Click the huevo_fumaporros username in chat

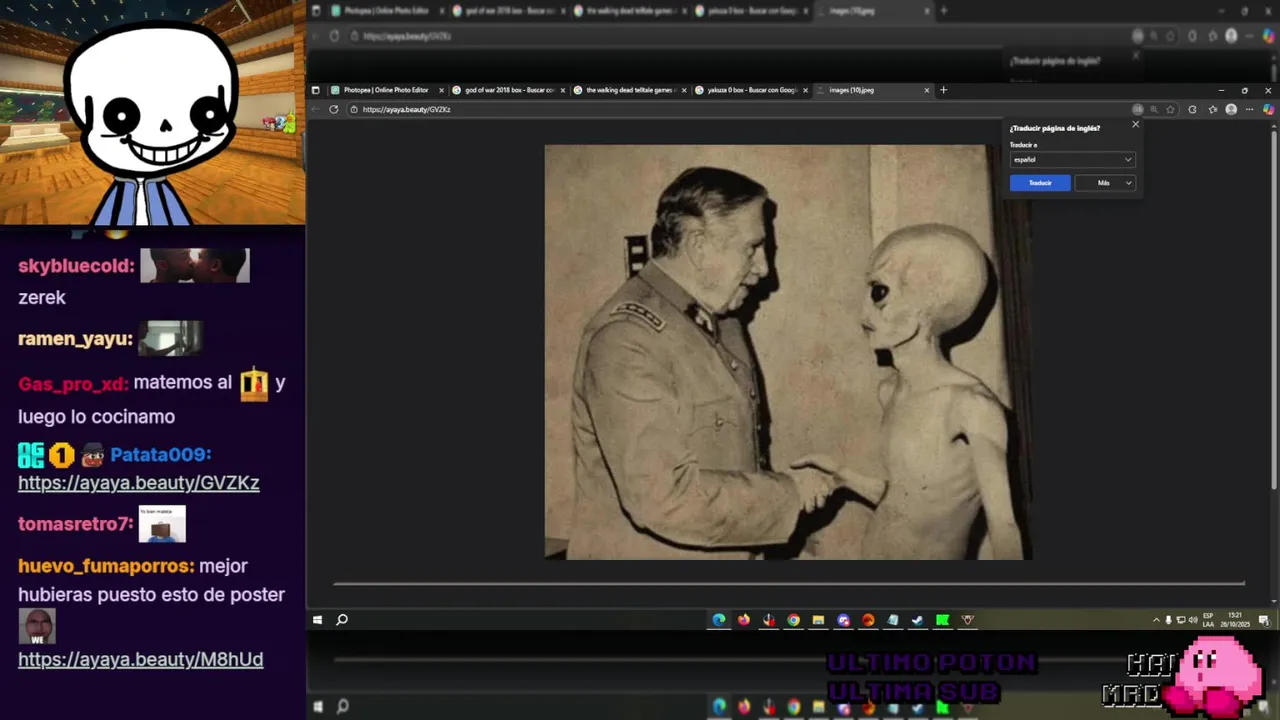(x=106, y=566)
